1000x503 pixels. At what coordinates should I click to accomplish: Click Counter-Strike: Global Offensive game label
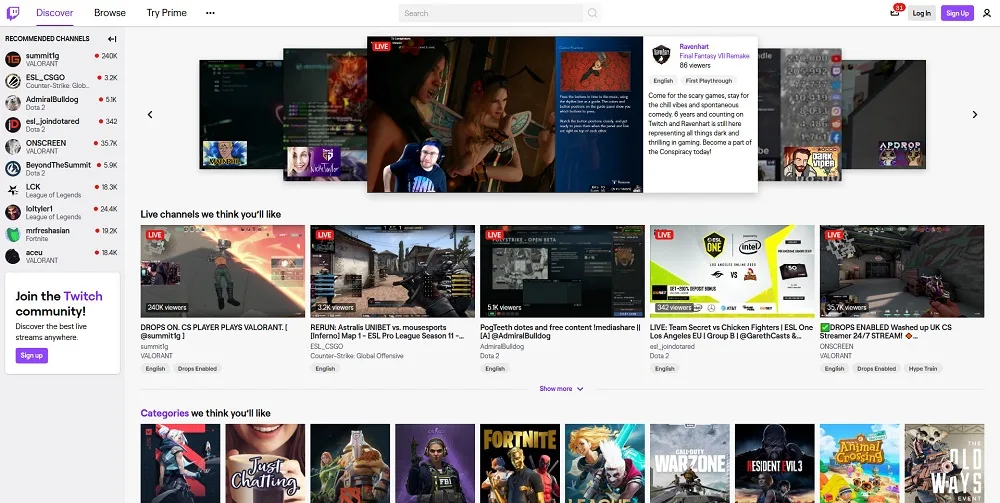coord(357,356)
